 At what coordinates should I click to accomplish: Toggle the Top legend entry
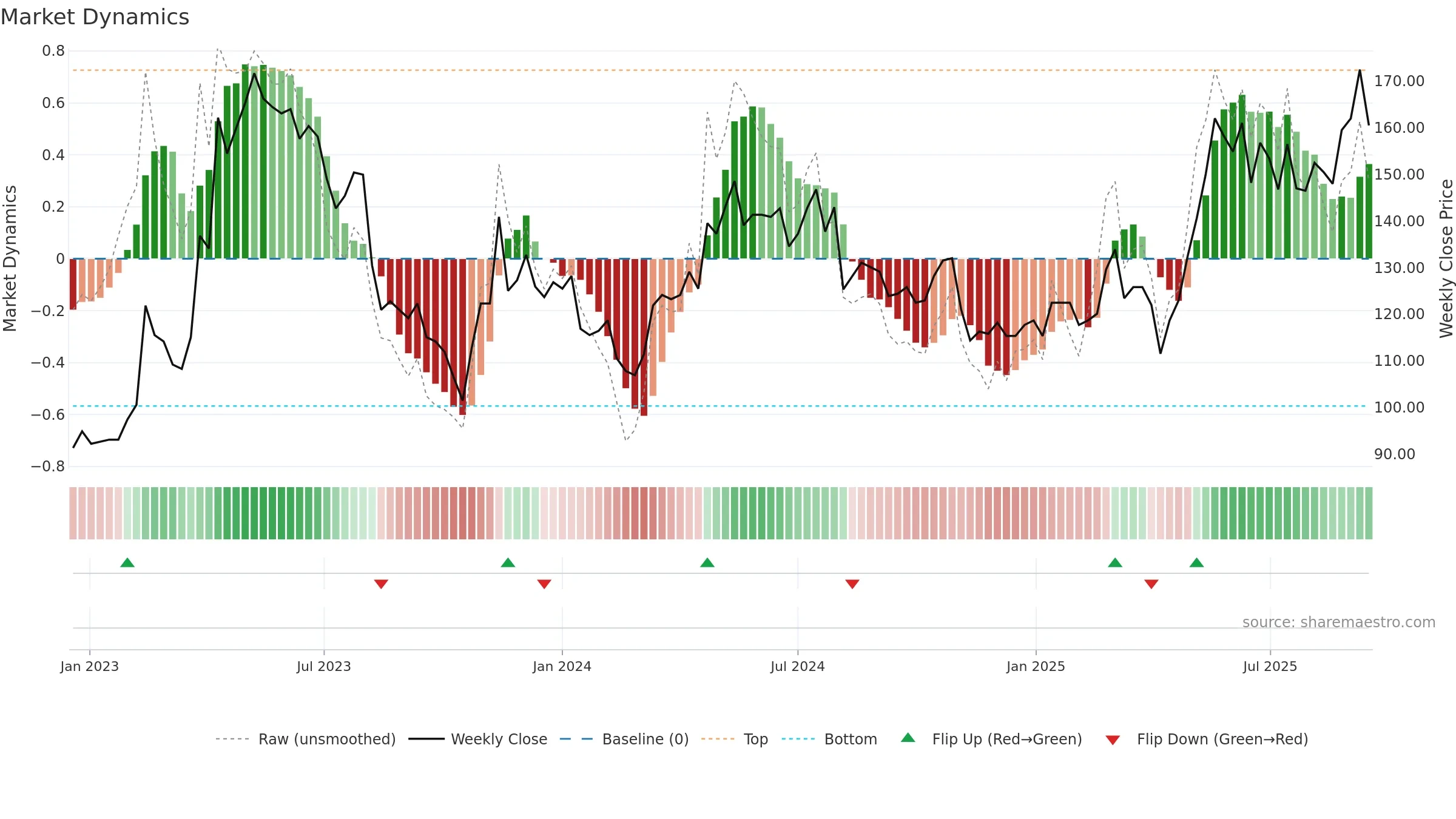pos(734,739)
